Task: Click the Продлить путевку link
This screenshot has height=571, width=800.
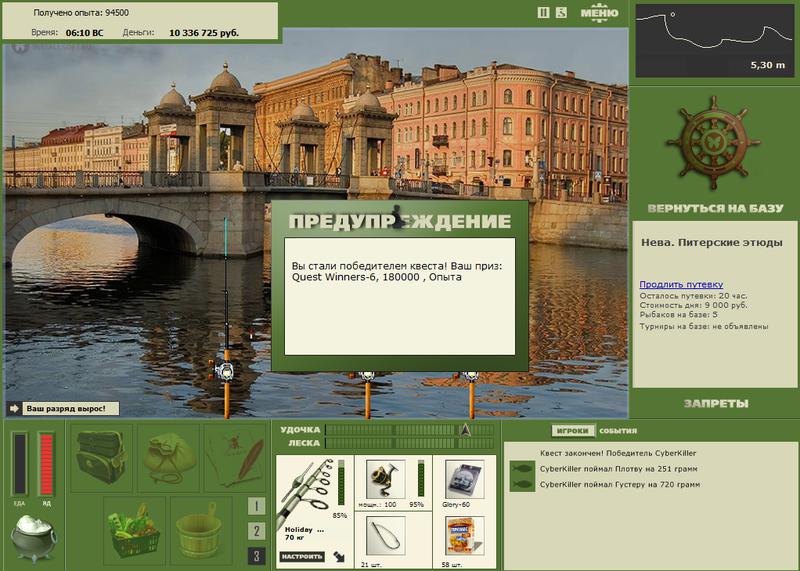Action: coord(681,284)
